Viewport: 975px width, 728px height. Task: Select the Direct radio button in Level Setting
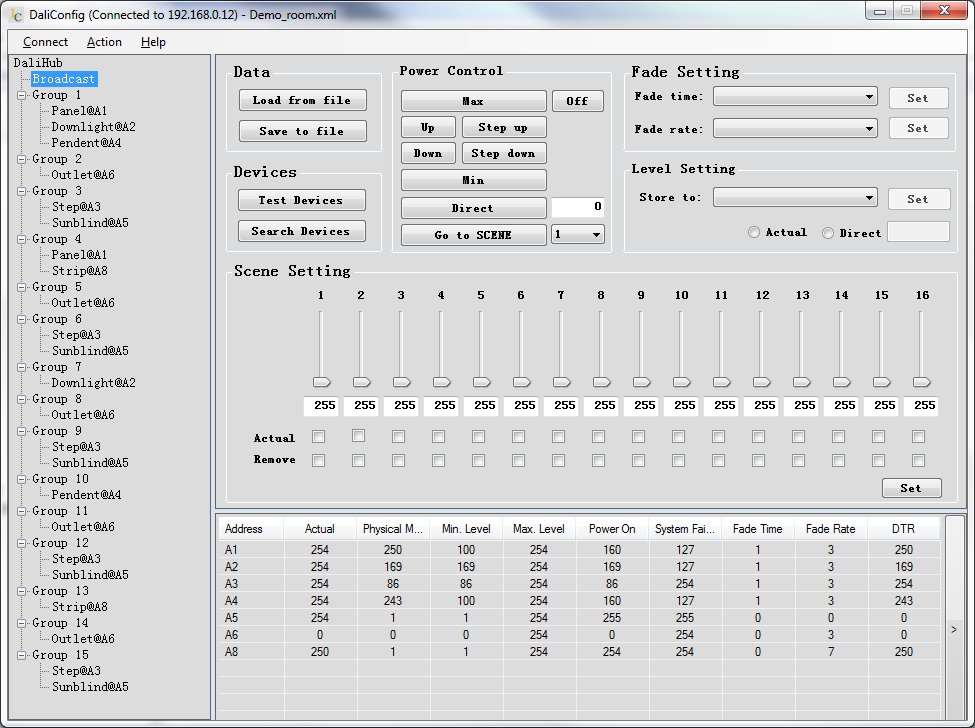click(828, 233)
